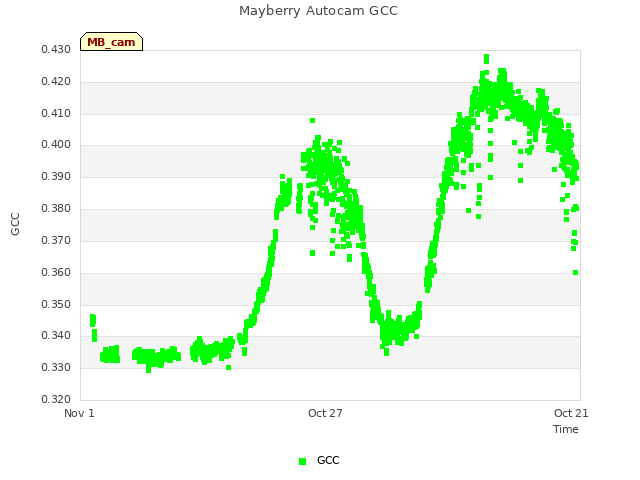Click the highest data point near 0.428
Image resolution: width=640 pixels, height=480 pixels.
tap(486, 57)
